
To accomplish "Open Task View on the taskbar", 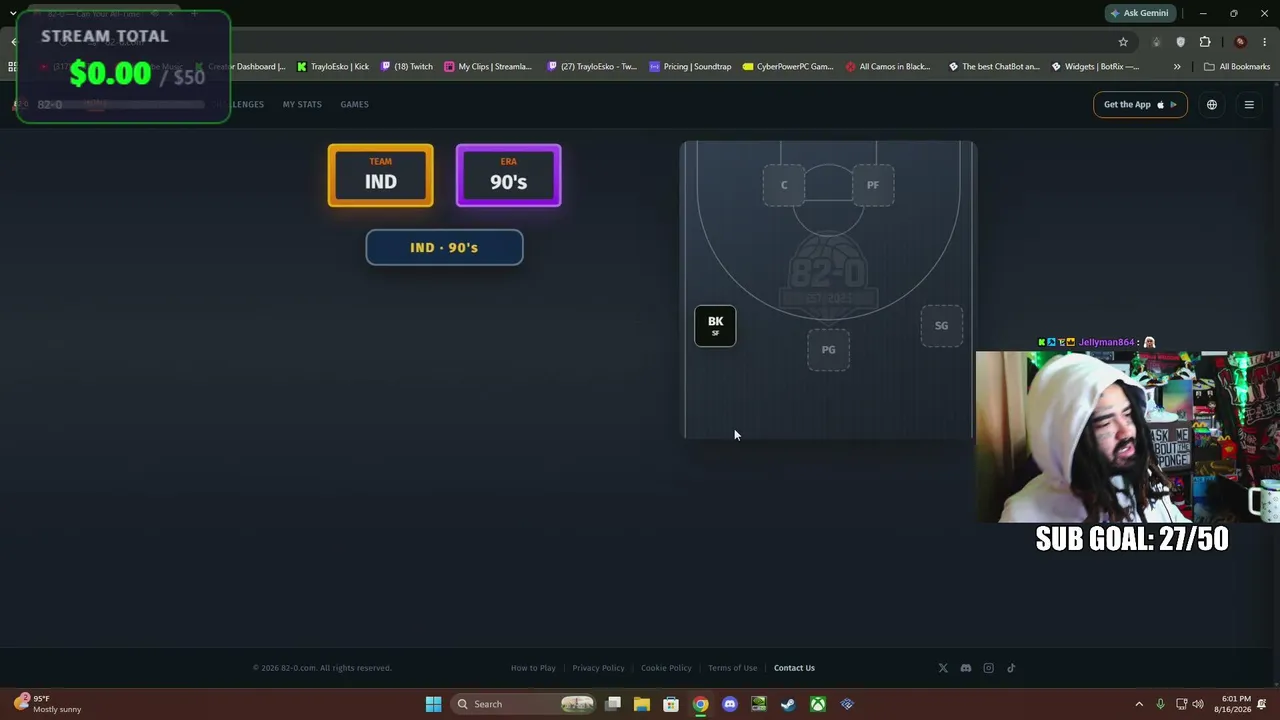I will tap(613, 704).
